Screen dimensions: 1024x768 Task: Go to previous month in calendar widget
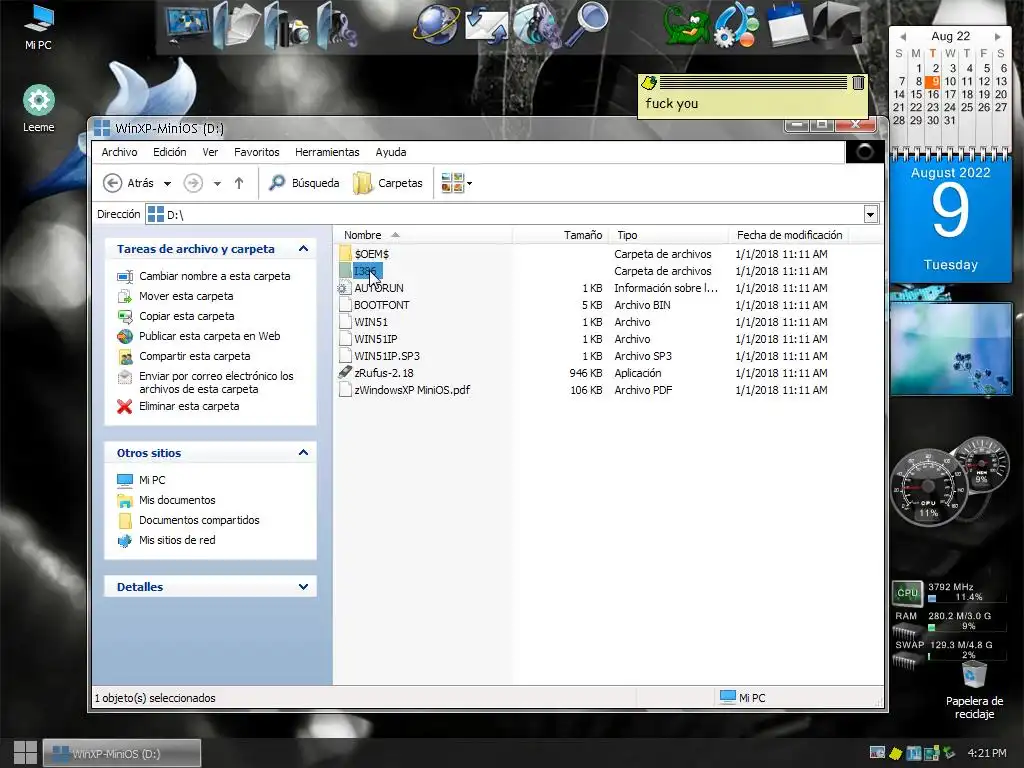point(903,37)
